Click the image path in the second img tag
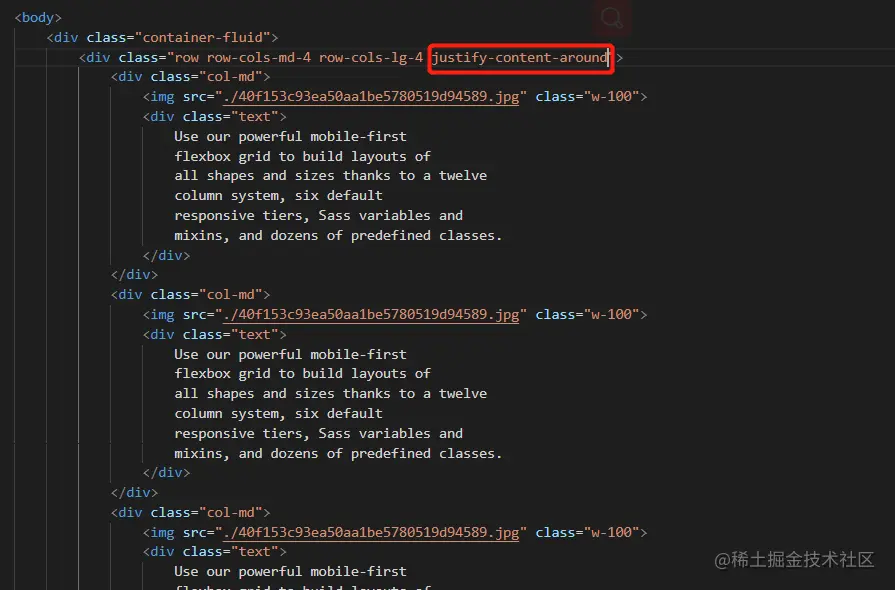 [371, 314]
